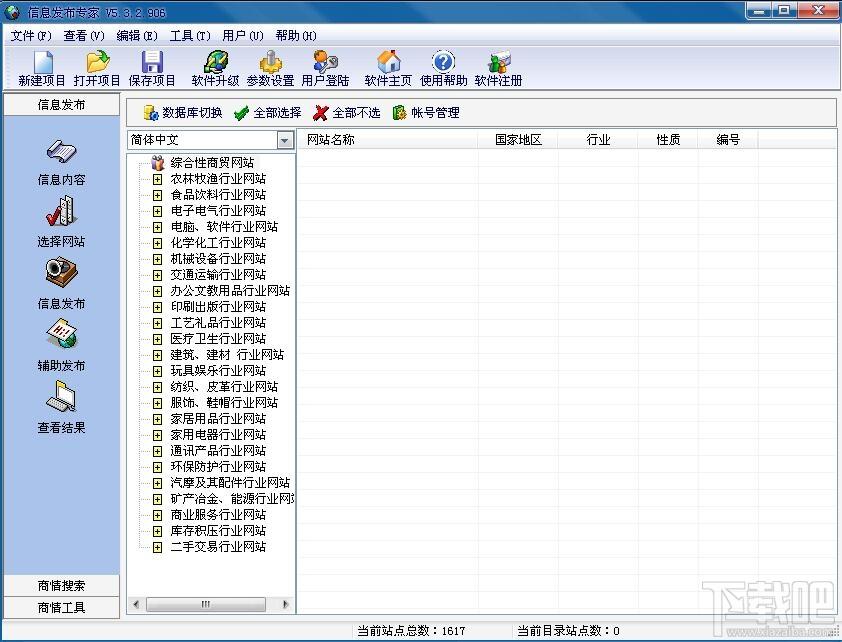Select 家用电器行业网站 in the tree
Viewport: 842px width, 642px height.
218,435
